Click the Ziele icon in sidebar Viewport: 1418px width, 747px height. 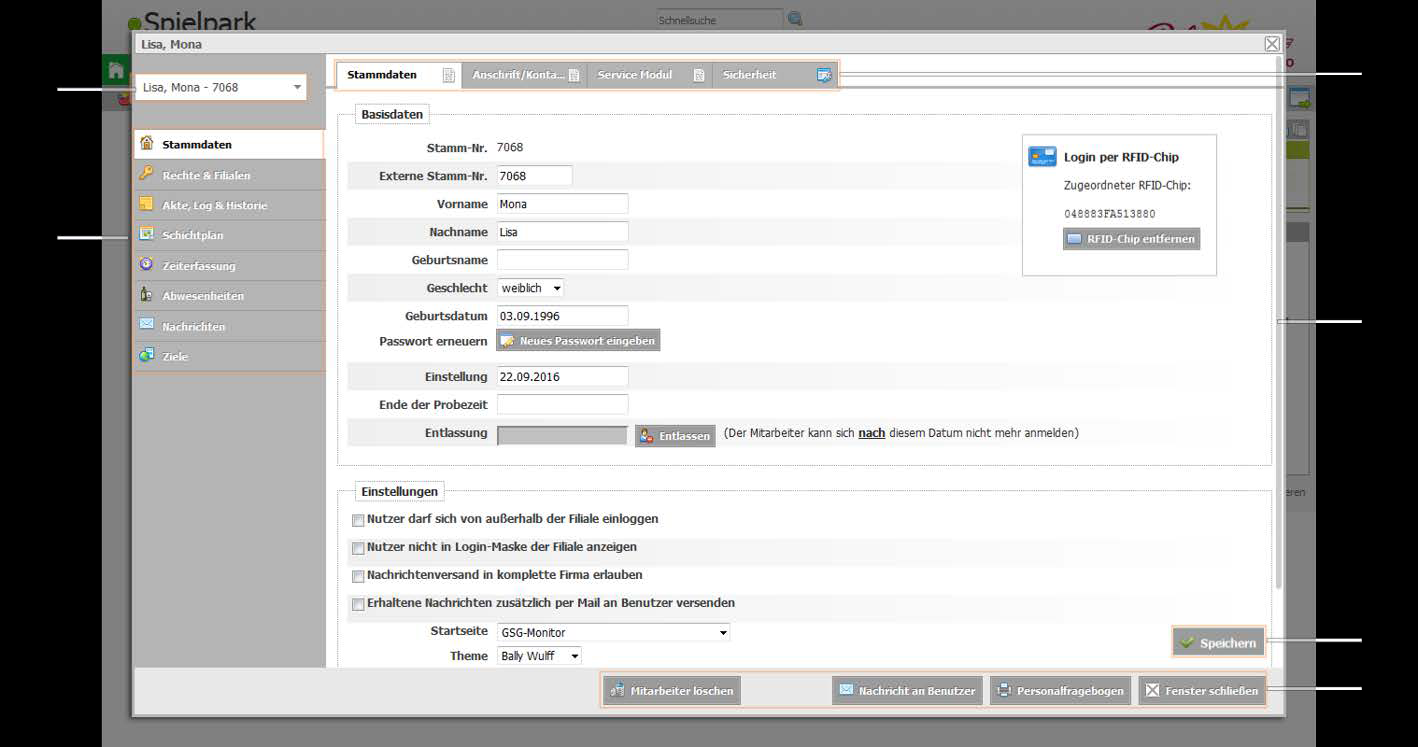146,355
